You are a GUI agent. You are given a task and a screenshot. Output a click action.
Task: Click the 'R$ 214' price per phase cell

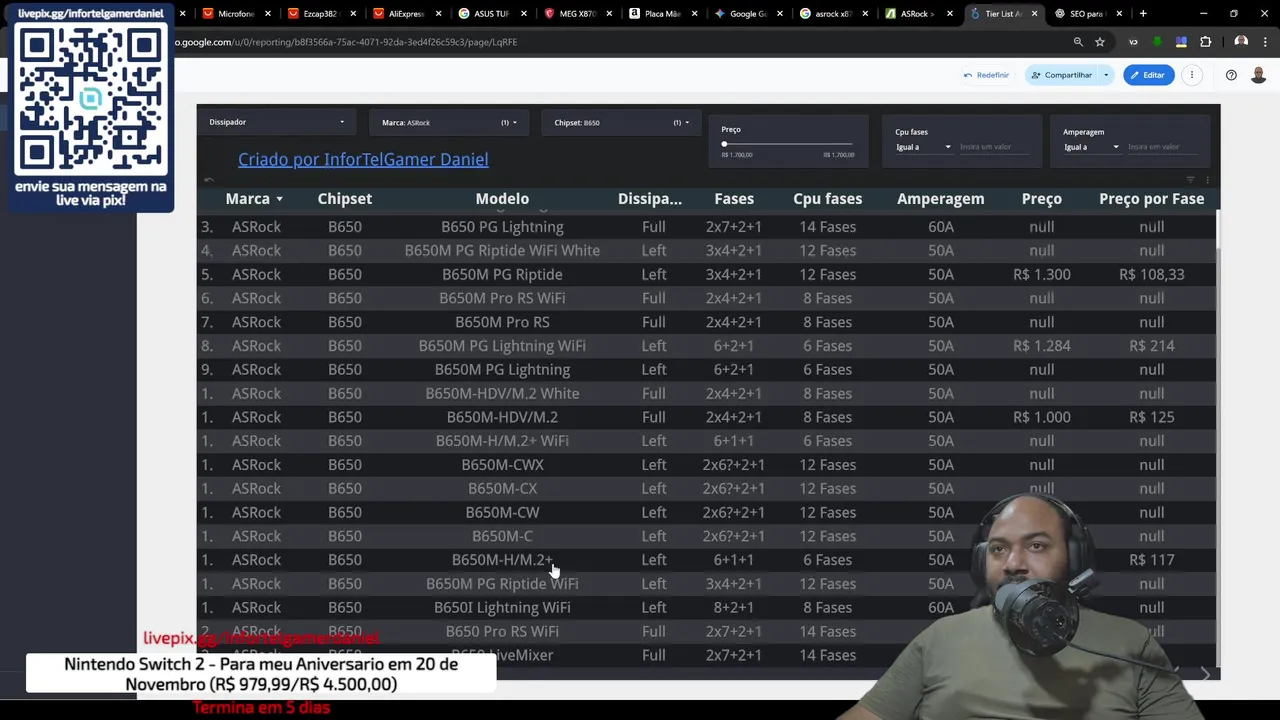point(1151,346)
